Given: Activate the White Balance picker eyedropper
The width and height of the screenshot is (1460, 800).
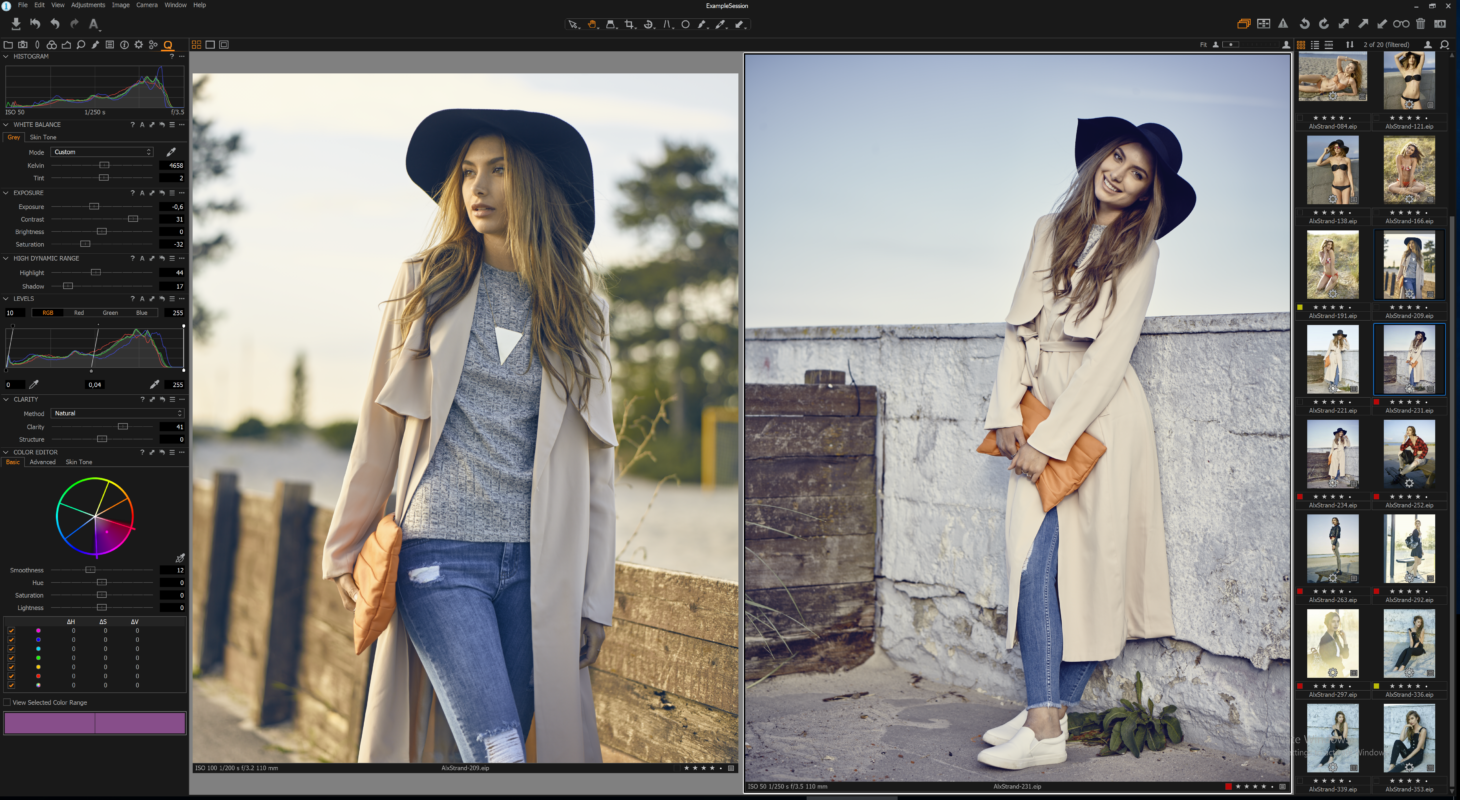Looking at the screenshot, I should [170, 151].
